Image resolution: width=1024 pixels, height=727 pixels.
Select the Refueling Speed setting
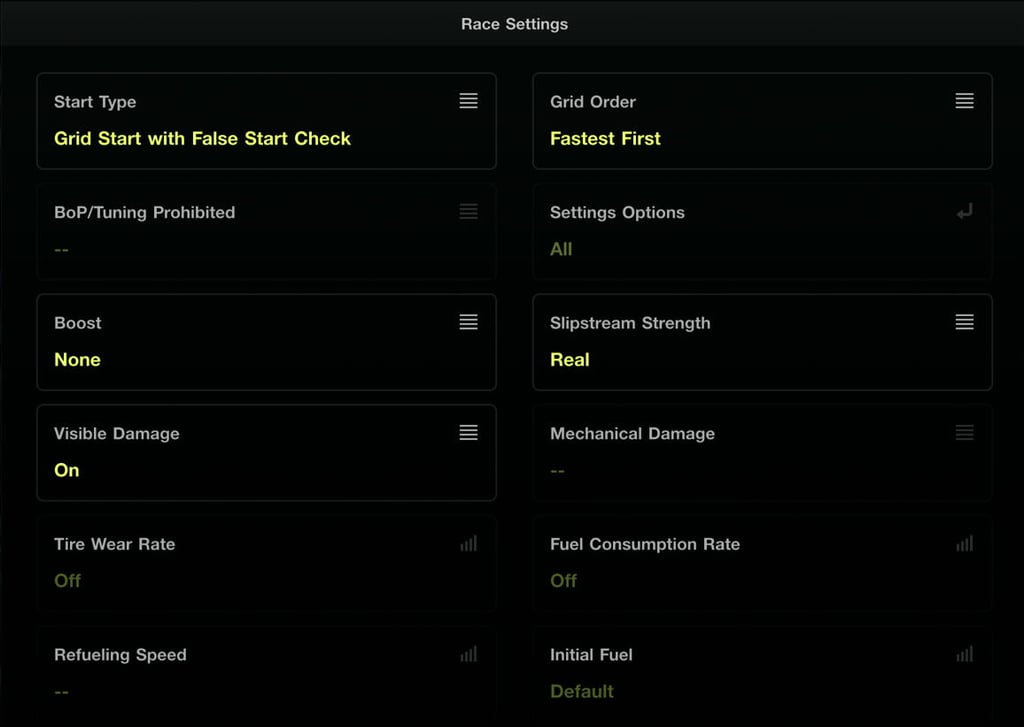coord(266,672)
